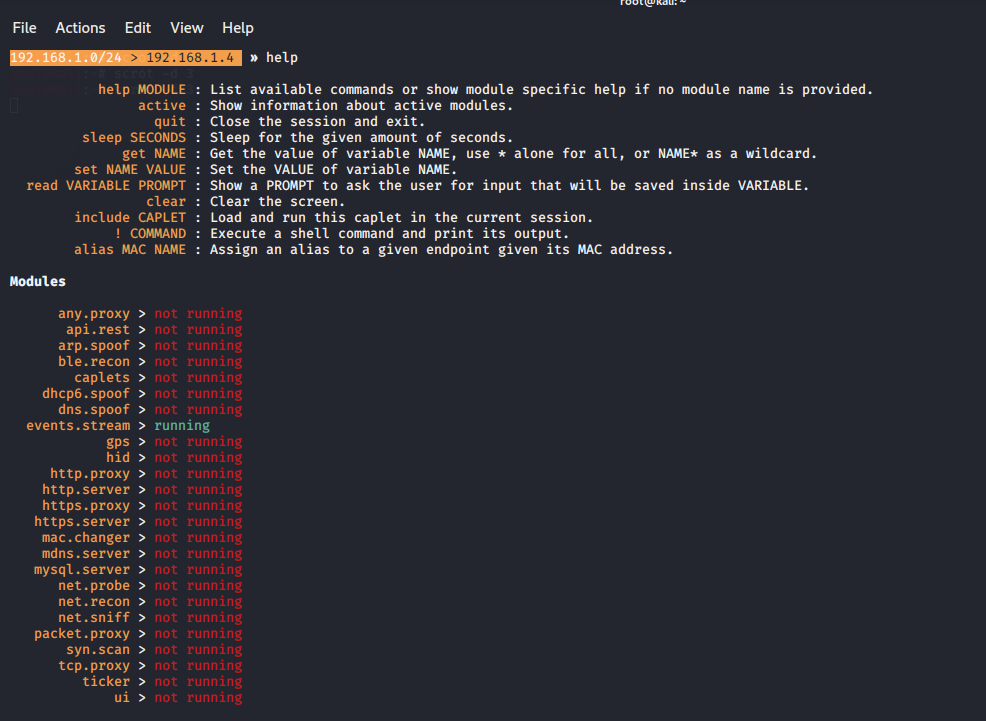Click the green running status text
The width and height of the screenshot is (986, 721).
[x=182, y=426]
